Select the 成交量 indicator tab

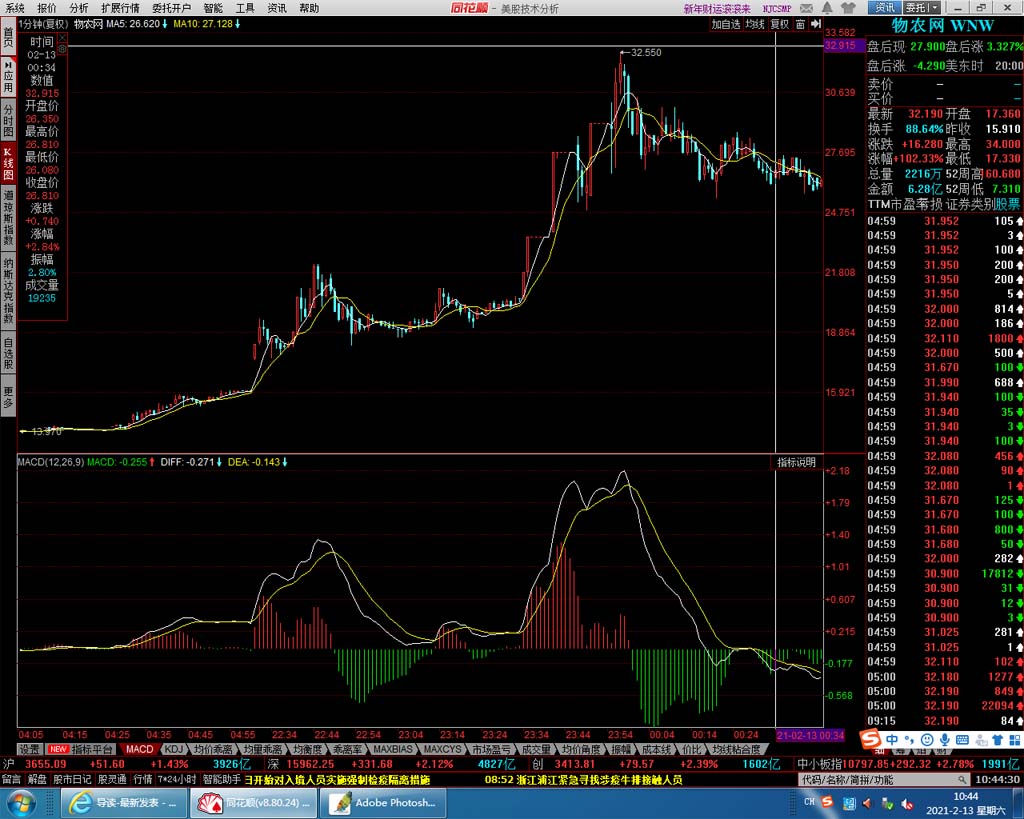pos(536,749)
